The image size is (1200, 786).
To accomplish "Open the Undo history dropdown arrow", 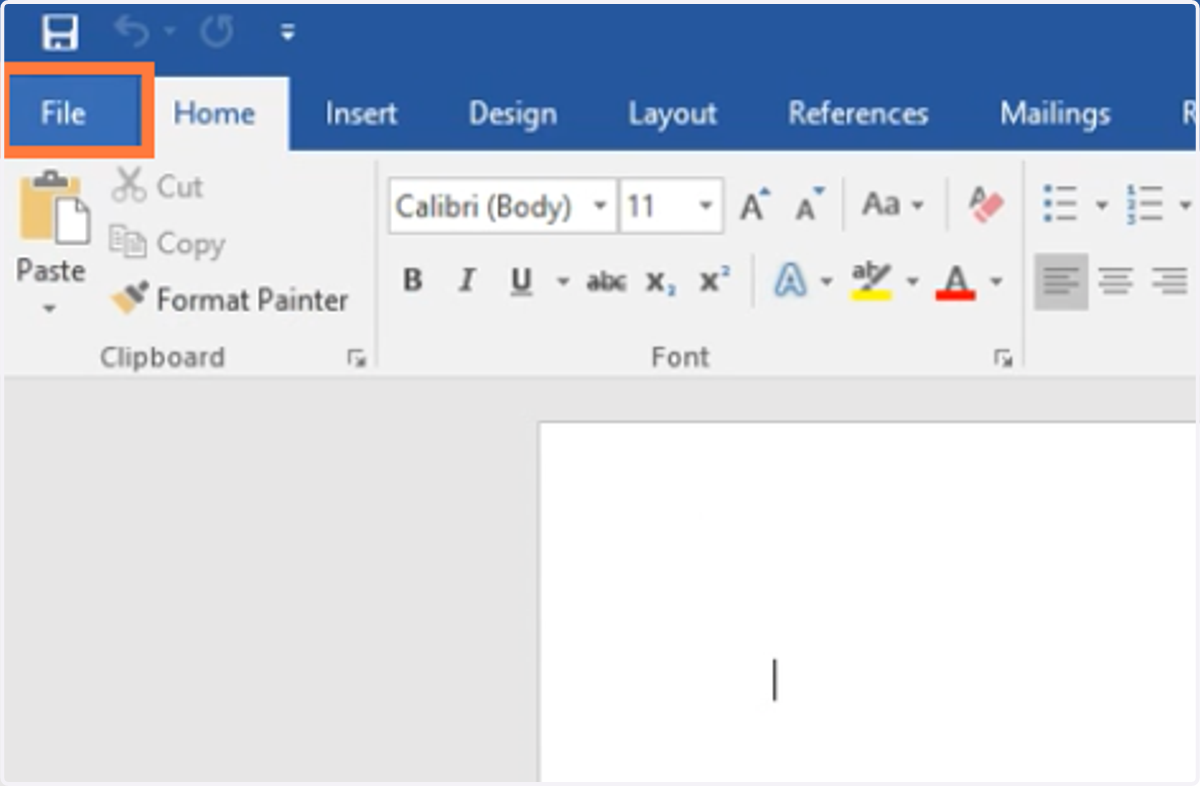I will pyautogui.click(x=169, y=33).
